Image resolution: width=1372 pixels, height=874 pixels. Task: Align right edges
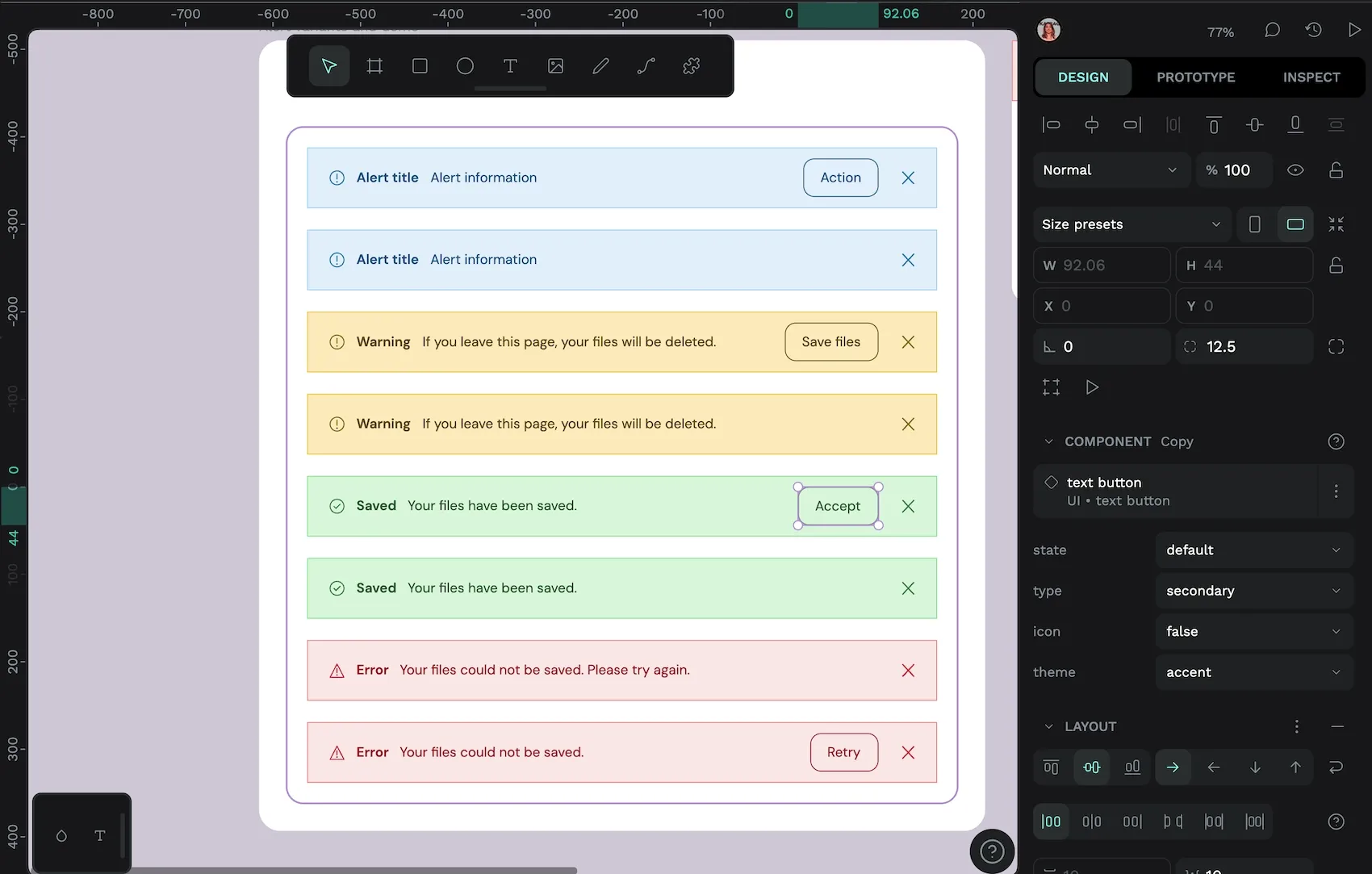tap(1132, 124)
